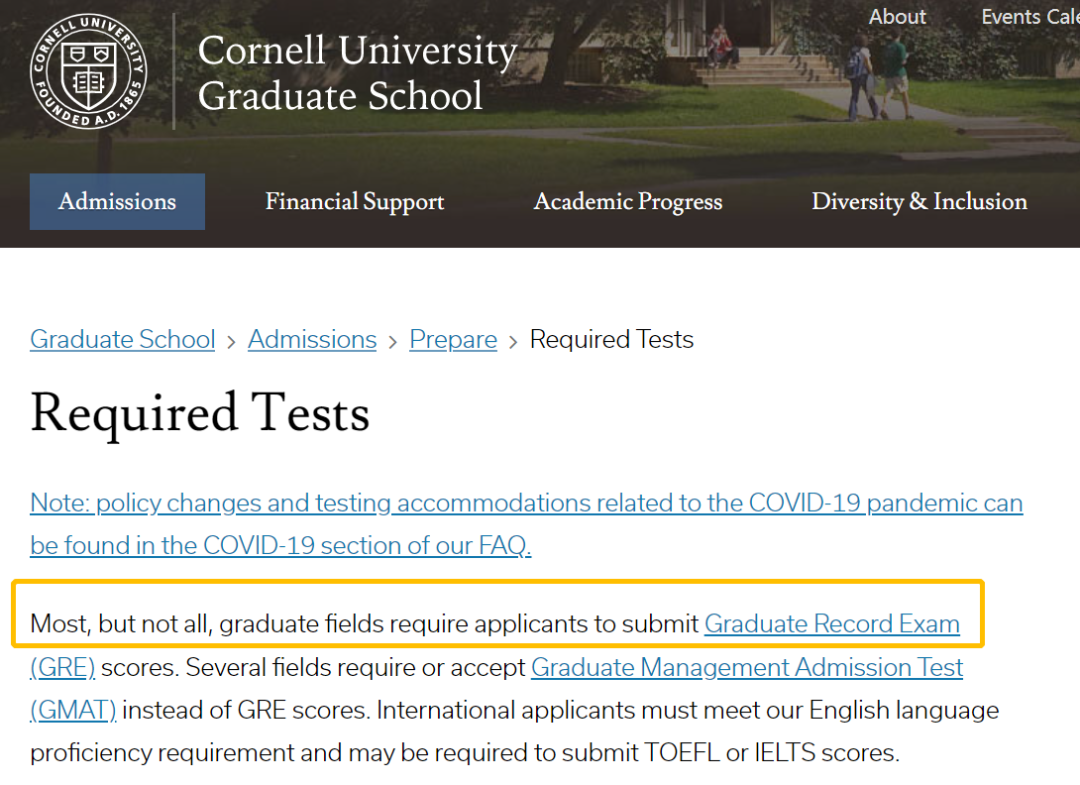The image size is (1080, 785).
Task: Click the Cornell University Graduate School title
Action: (x=356, y=73)
